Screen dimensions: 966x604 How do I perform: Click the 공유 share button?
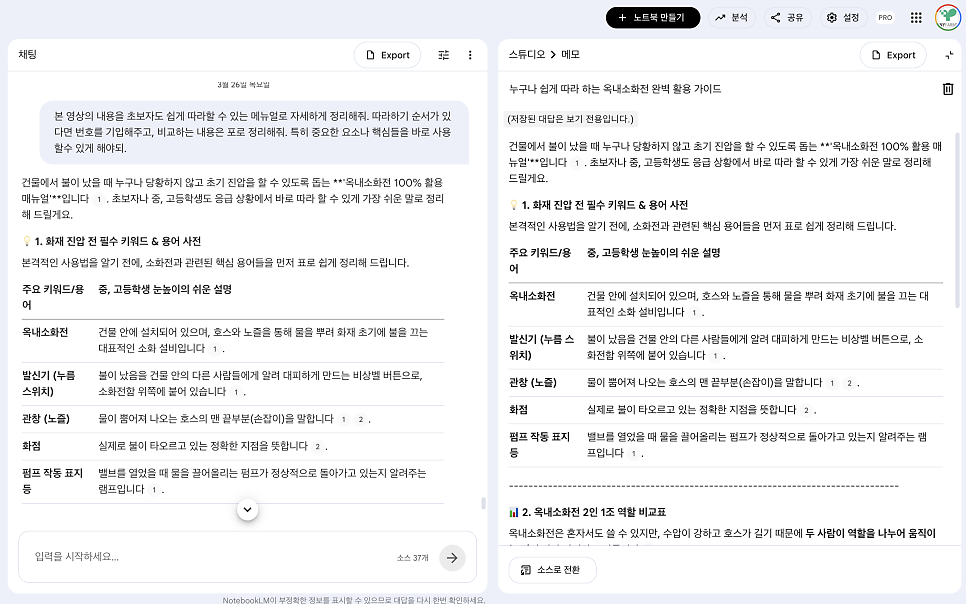point(787,18)
